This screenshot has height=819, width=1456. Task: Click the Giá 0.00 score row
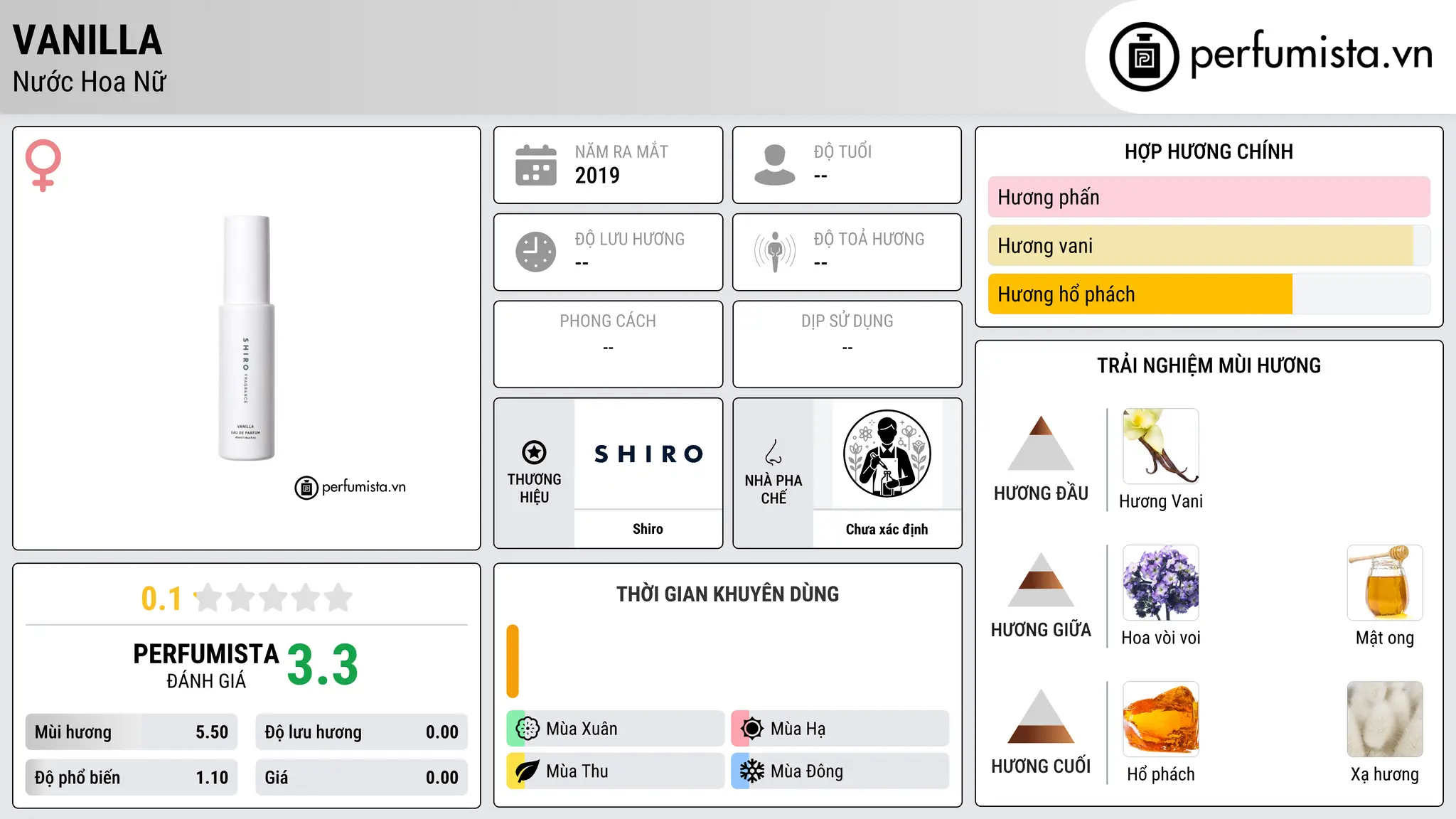point(361,778)
